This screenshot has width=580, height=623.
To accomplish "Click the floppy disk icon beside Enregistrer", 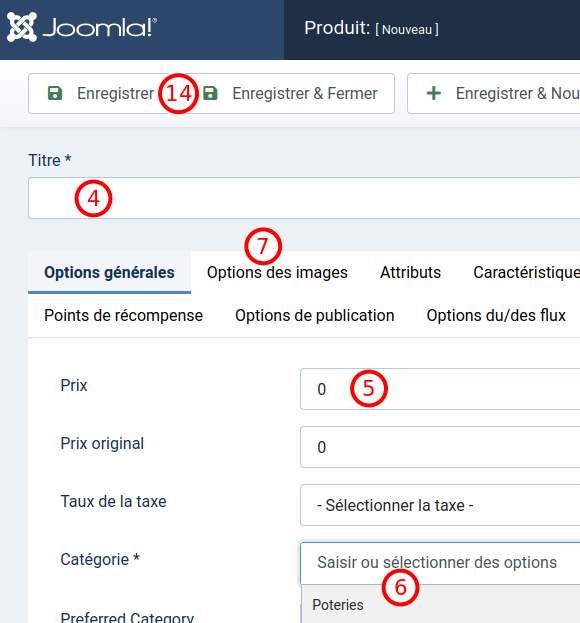I will 55,93.
